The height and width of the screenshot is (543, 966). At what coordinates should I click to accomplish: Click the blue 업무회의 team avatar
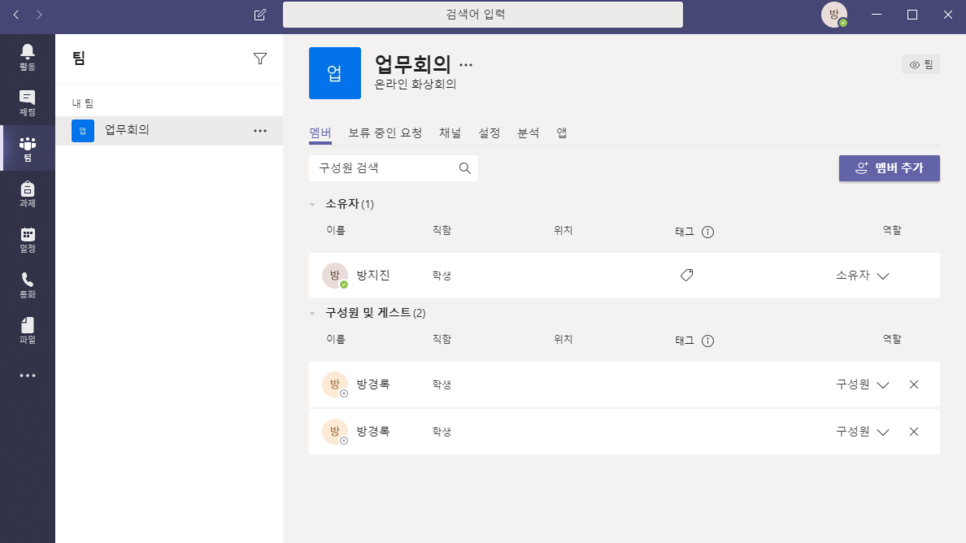click(x=335, y=73)
